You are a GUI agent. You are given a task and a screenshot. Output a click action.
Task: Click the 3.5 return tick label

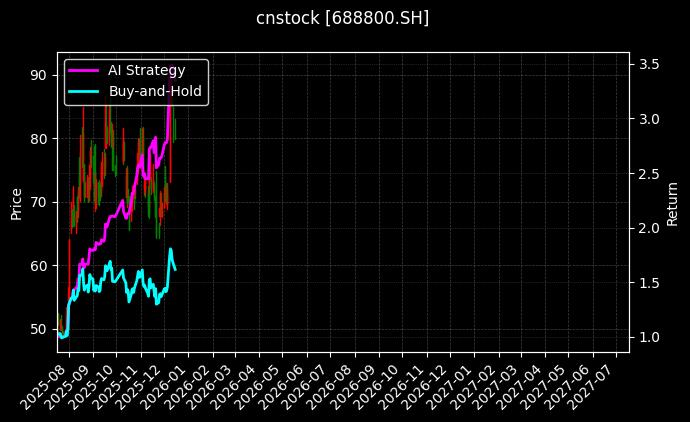coord(648,64)
